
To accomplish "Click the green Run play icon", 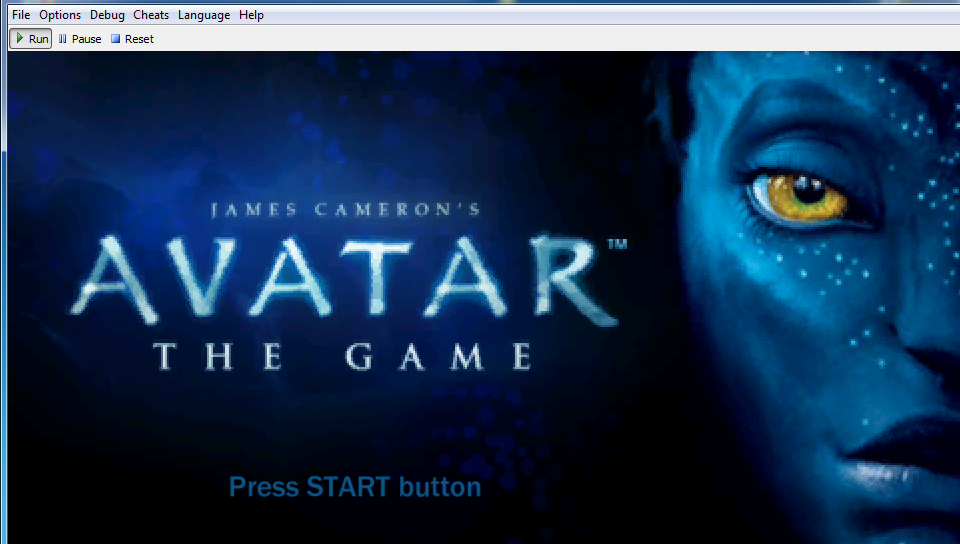I will click(x=20, y=39).
